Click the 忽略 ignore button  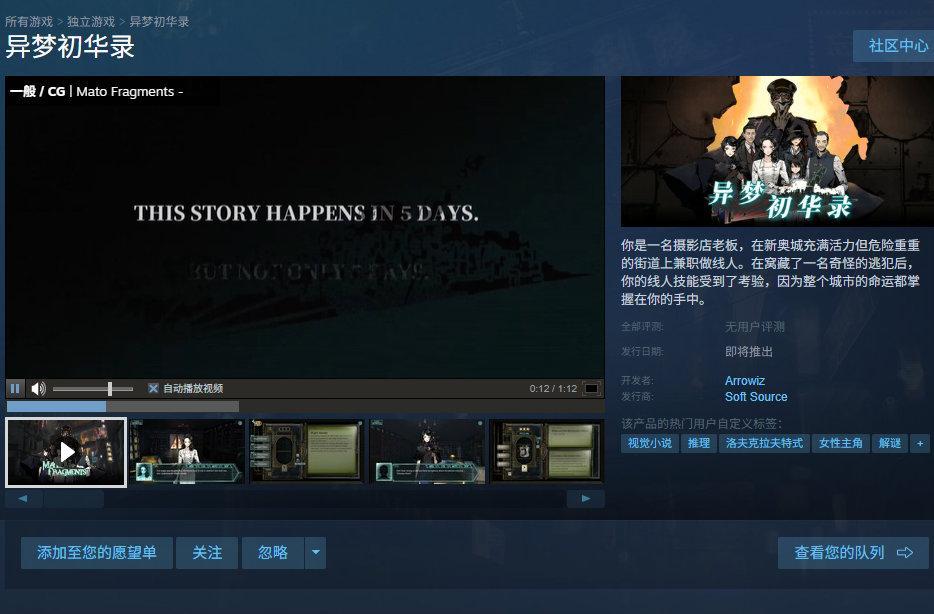coord(273,553)
